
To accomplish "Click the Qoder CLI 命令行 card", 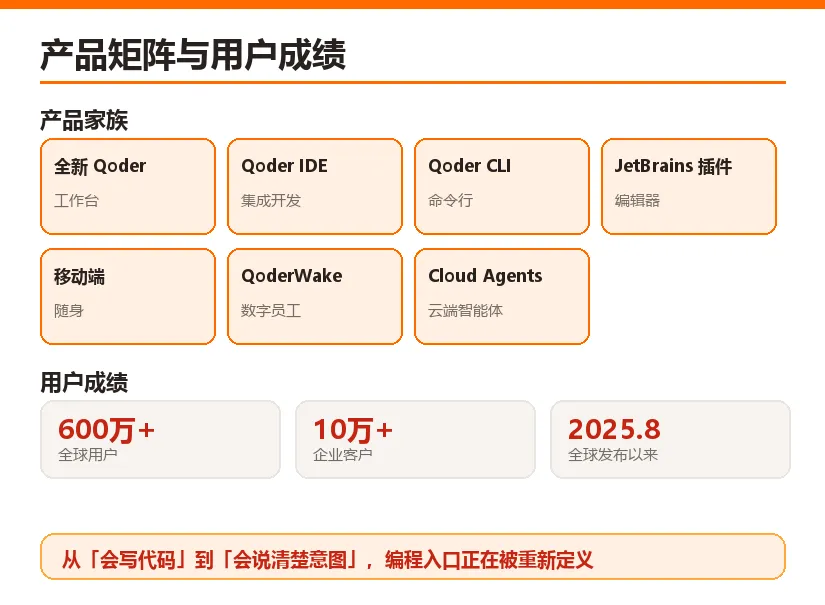I will click(502, 186).
